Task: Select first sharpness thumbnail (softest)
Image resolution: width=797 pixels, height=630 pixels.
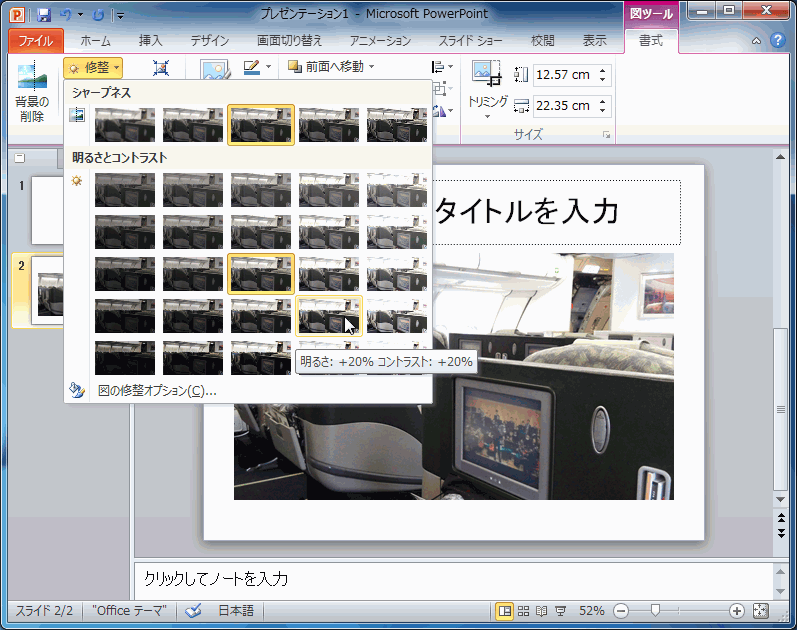Action: tap(125, 125)
